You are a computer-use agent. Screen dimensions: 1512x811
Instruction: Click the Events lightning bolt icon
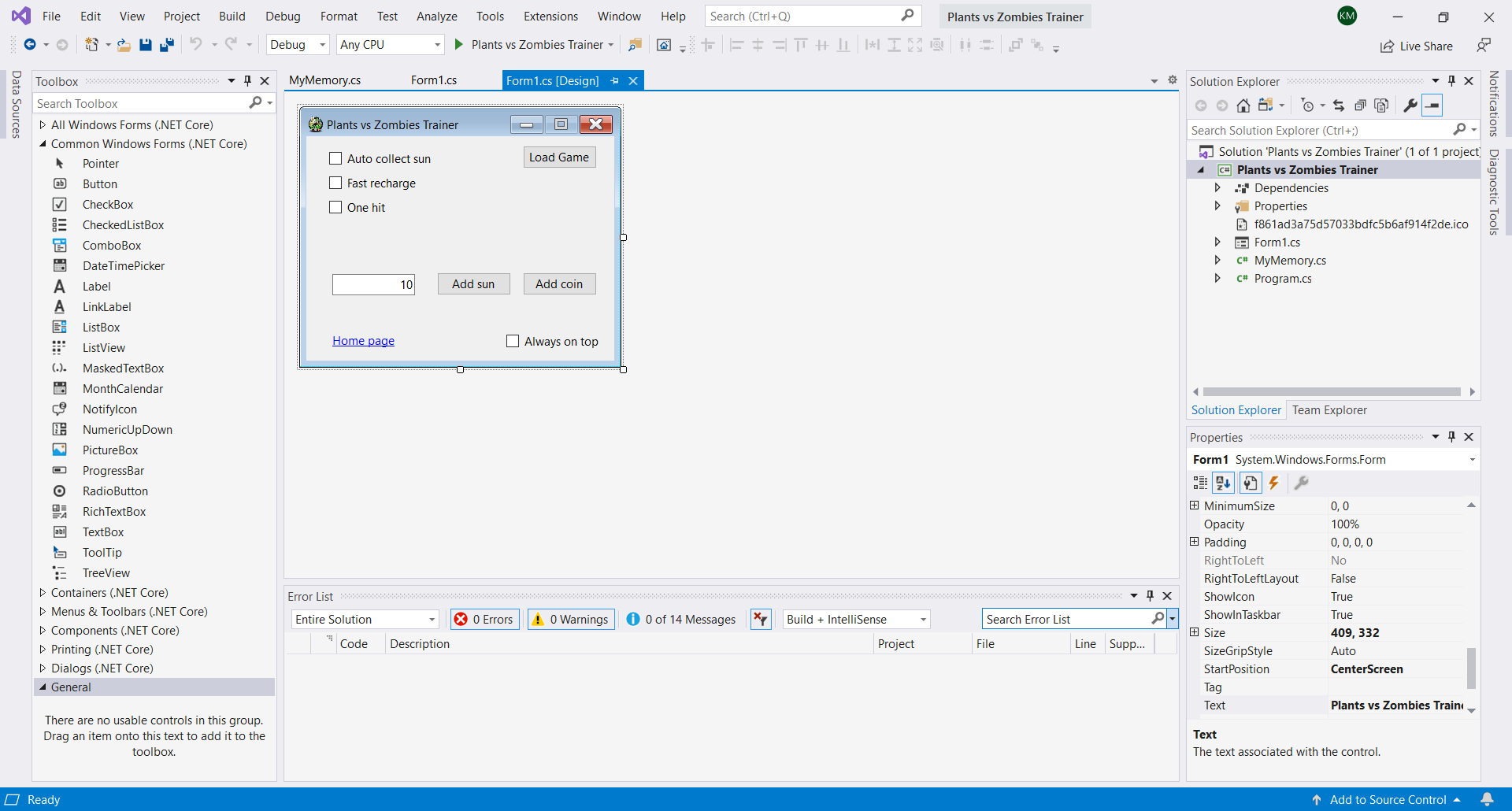point(1273,483)
